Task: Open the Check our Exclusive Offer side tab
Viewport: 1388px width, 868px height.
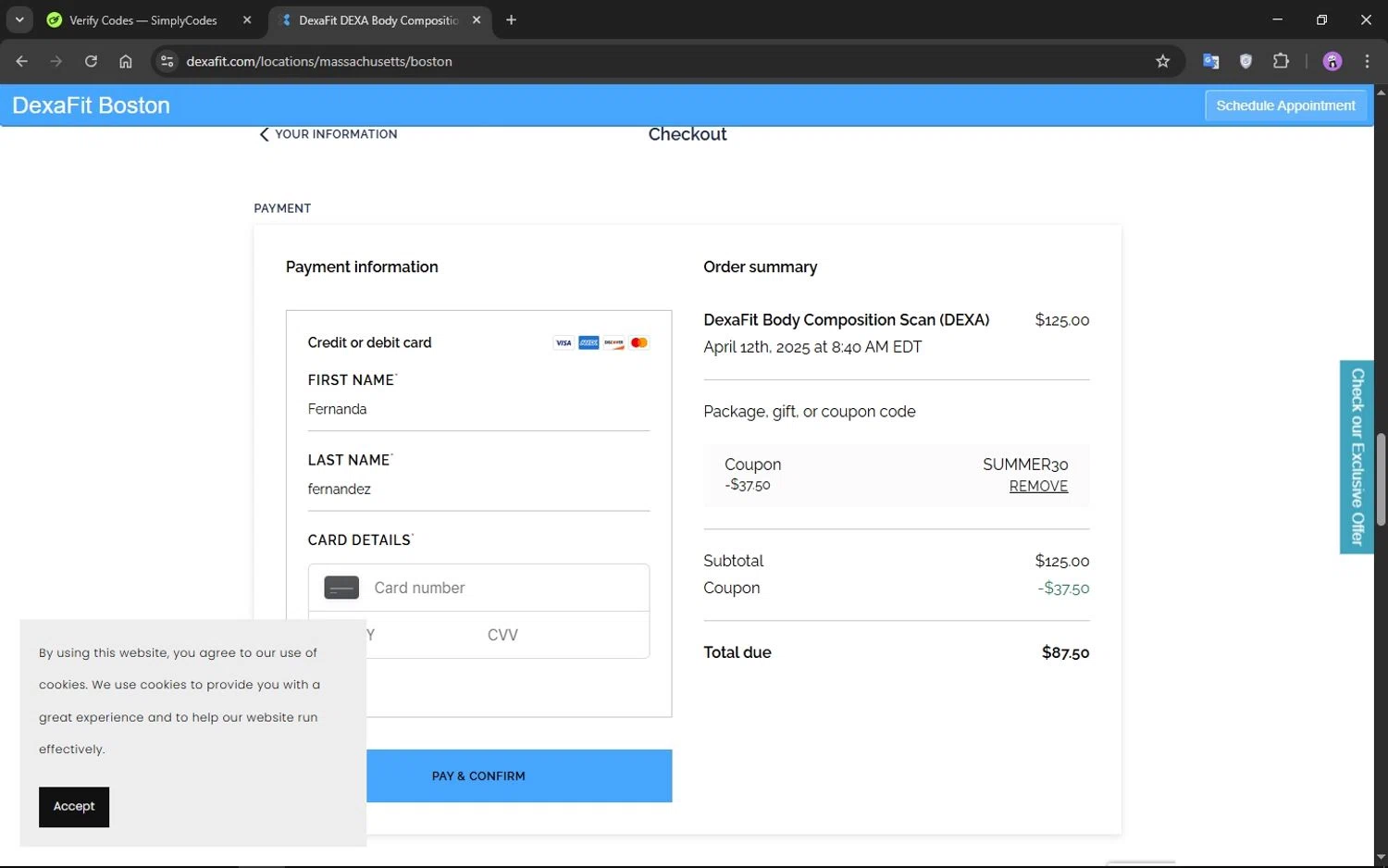Action: (x=1357, y=457)
